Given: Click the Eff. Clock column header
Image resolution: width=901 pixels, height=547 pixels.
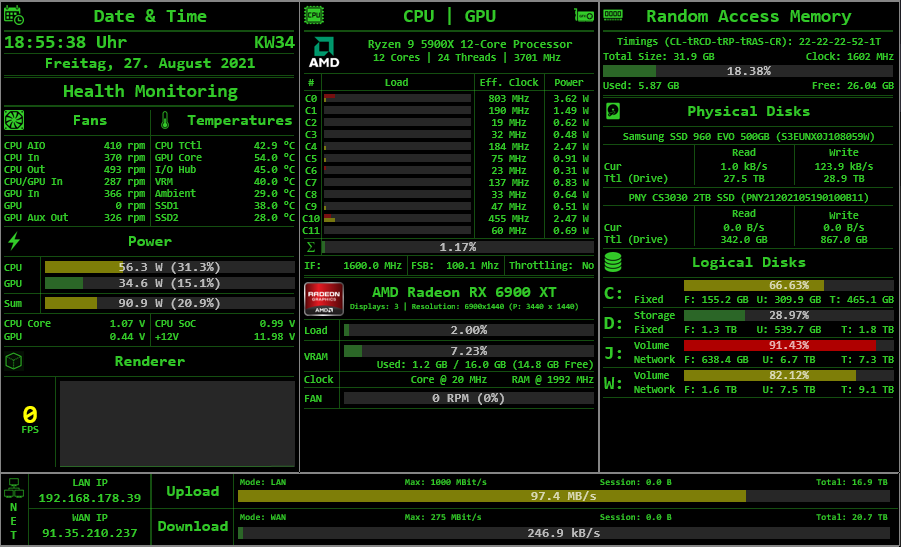Looking at the screenshot, I should tap(509, 82).
